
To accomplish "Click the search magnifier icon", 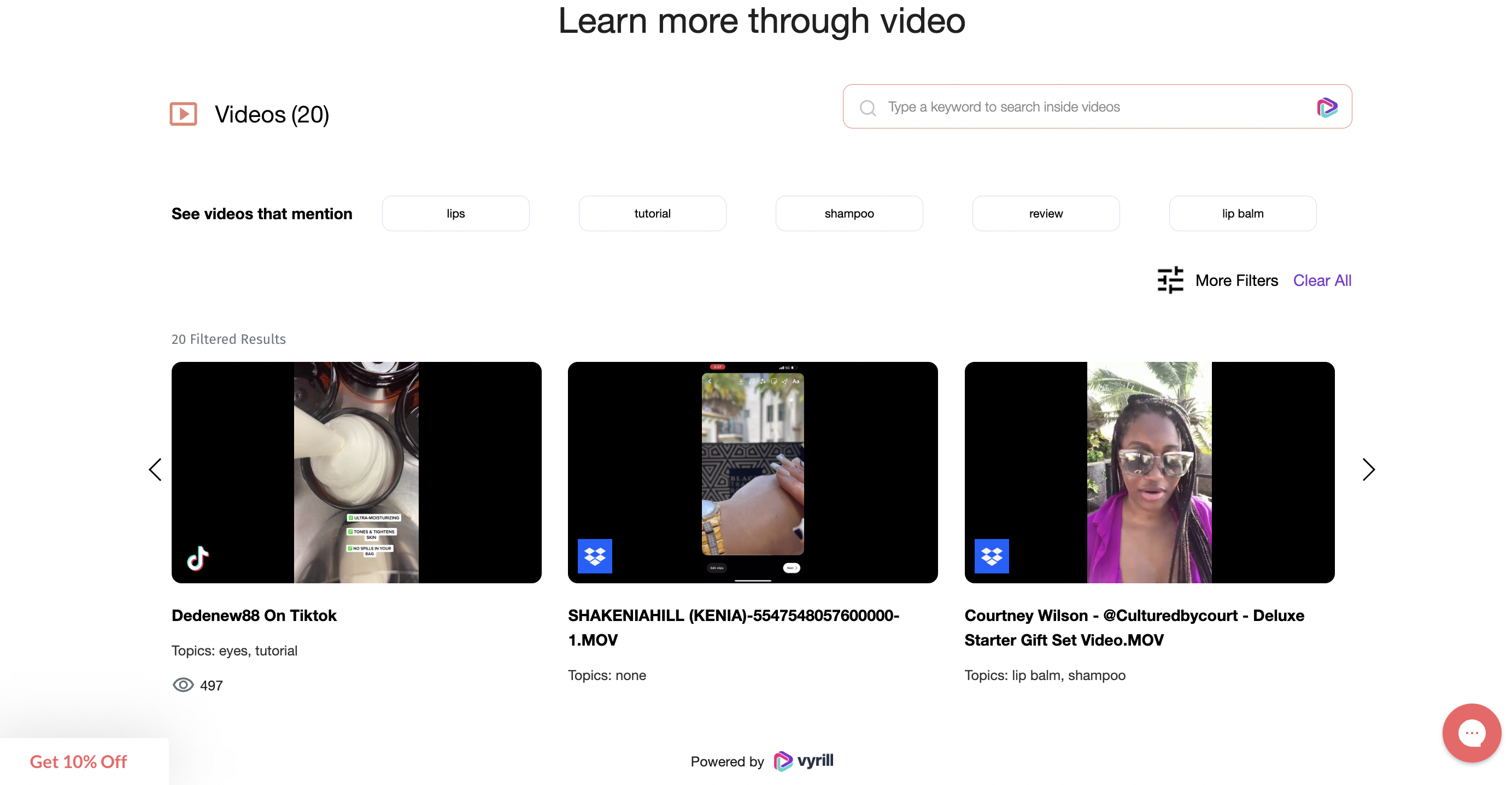I will click(868, 108).
